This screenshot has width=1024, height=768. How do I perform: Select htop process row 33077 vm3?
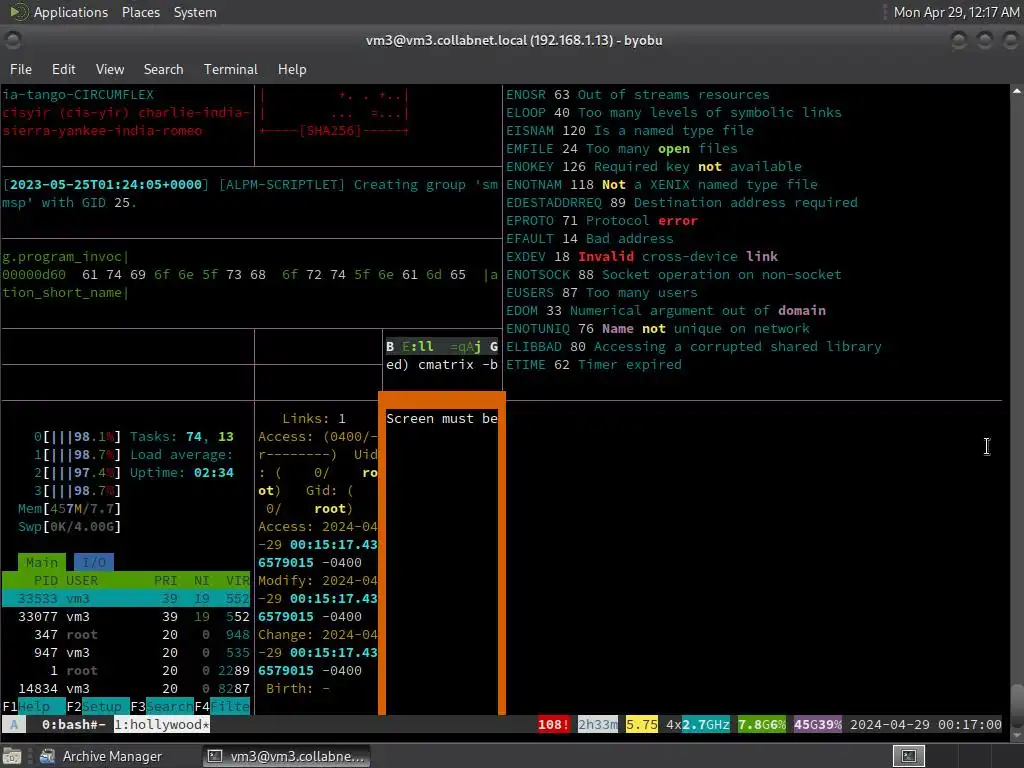pos(126,616)
